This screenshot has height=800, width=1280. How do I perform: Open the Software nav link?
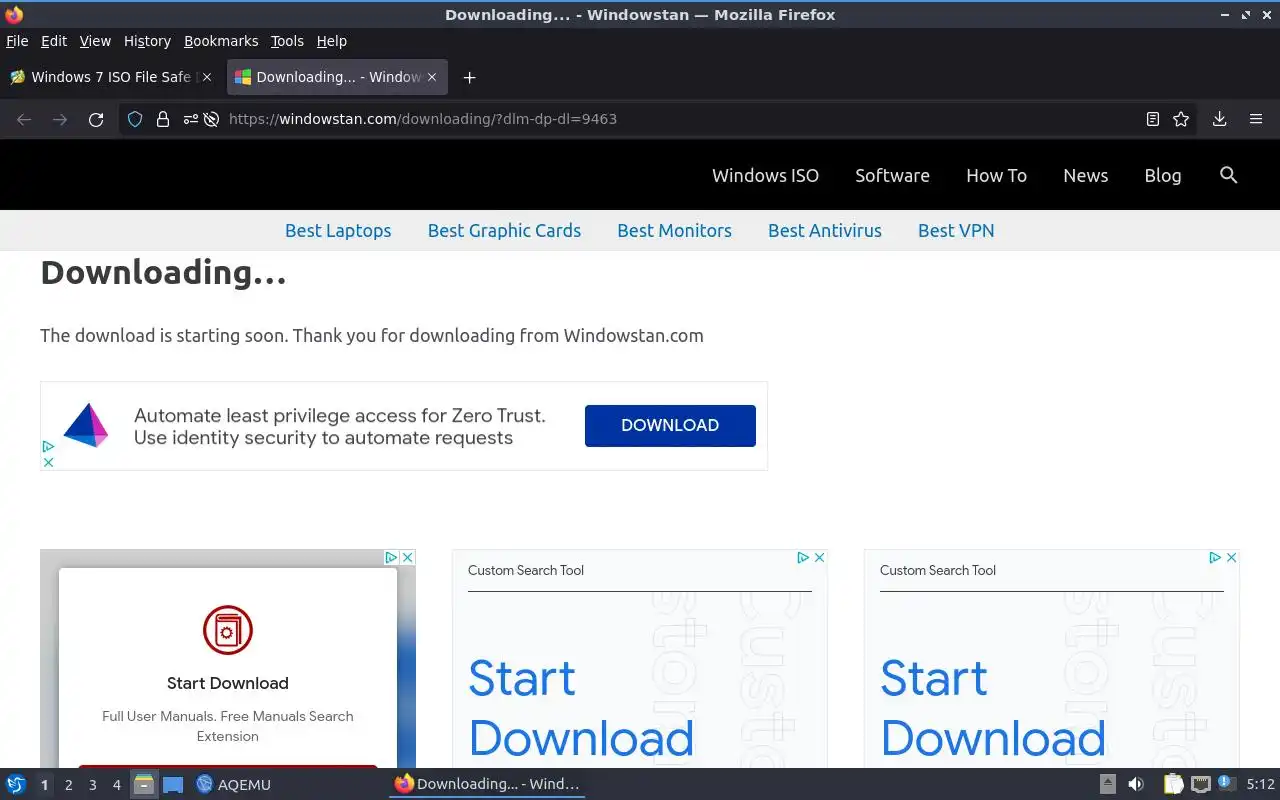pyautogui.click(x=892, y=175)
